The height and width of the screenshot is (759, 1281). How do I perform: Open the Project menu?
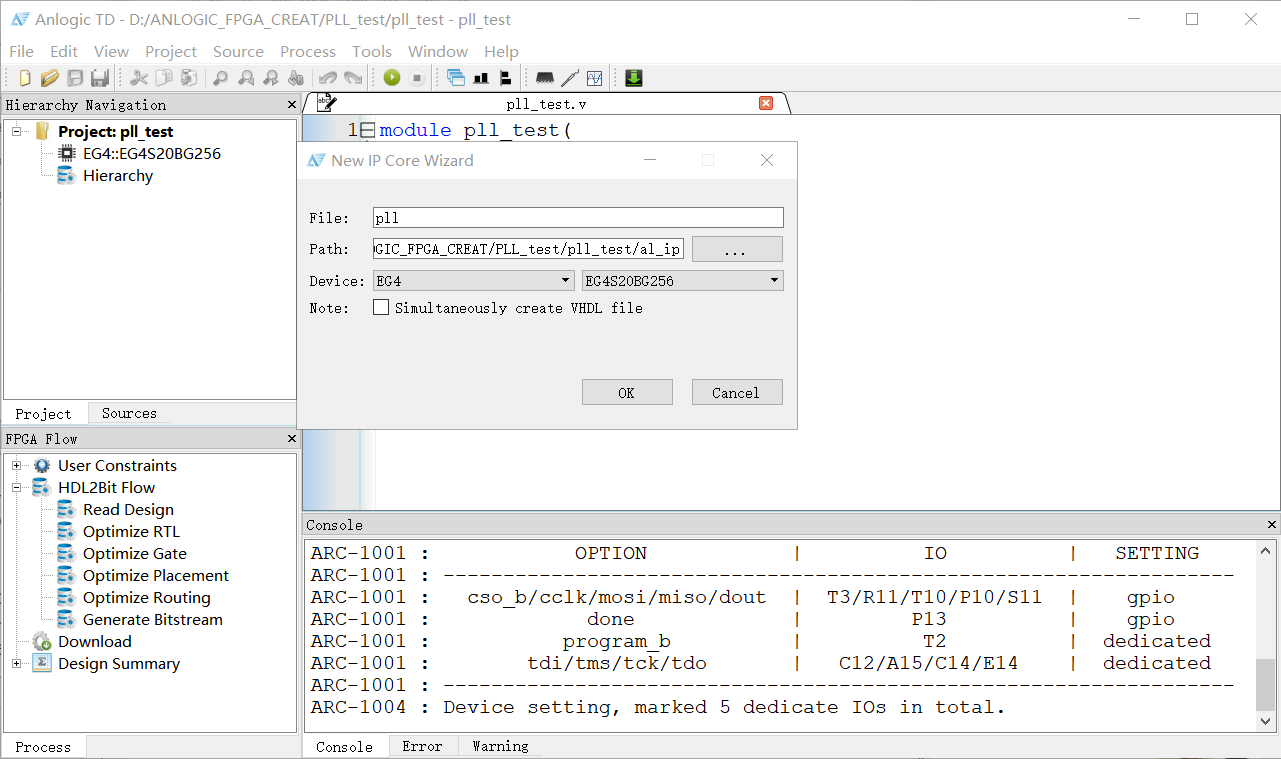pos(171,52)
